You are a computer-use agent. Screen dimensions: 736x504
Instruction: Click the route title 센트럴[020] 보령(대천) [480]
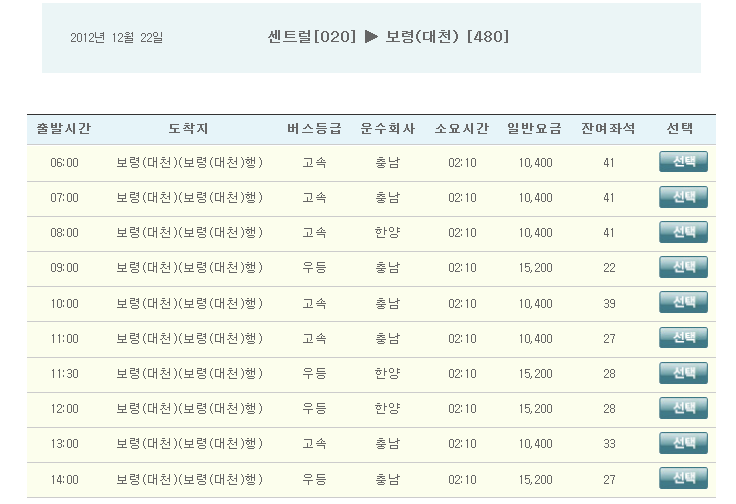pos(388,36)
